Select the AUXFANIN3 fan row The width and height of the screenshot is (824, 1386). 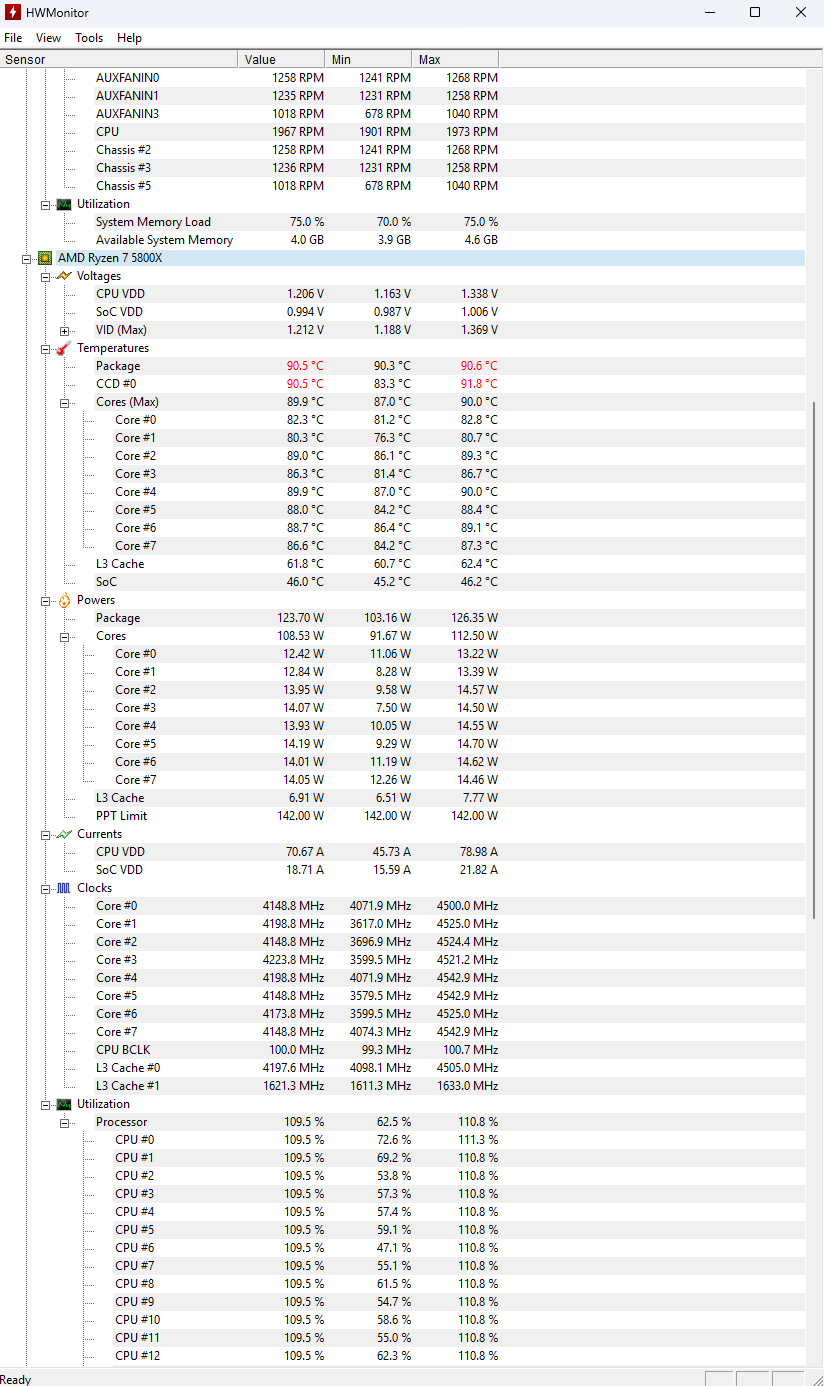[402, 114]
